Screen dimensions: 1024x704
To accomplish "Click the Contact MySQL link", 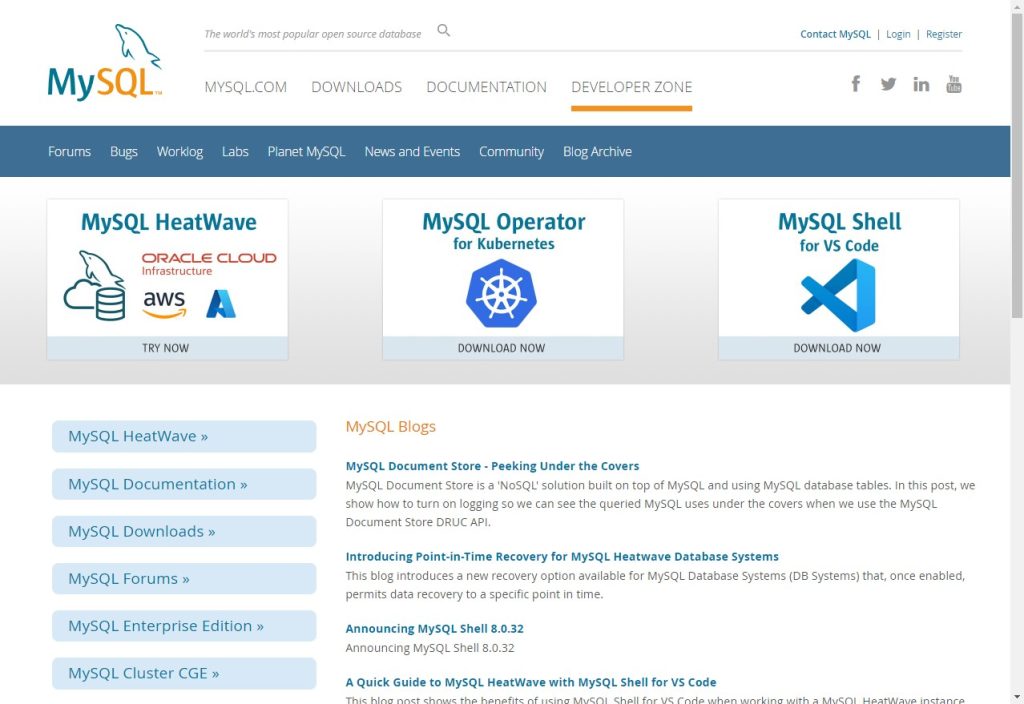I will point(835,34).
